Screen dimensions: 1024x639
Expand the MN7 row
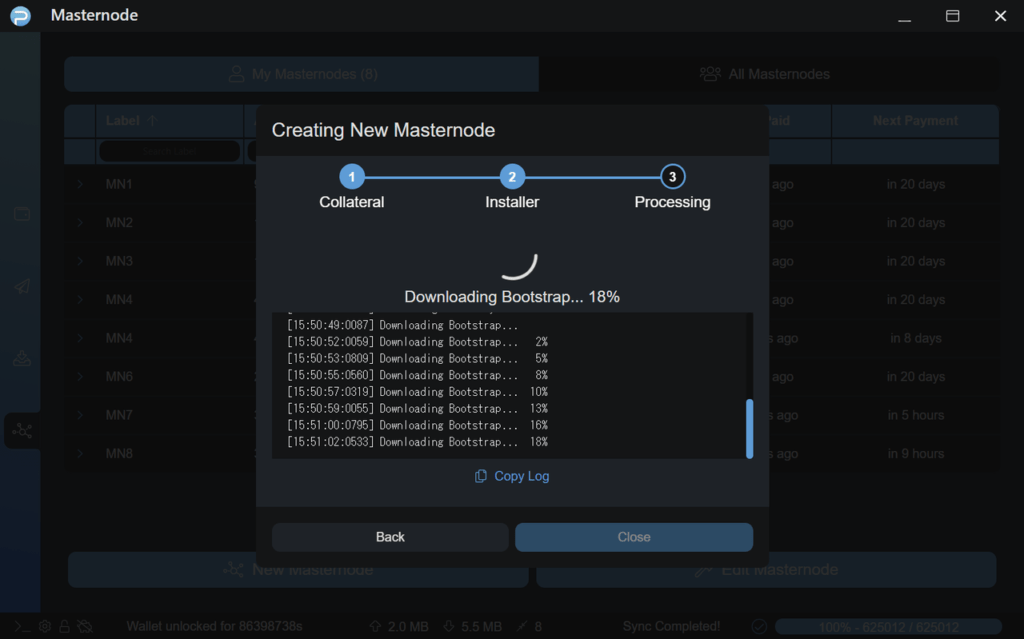click(x=80, y=415)
